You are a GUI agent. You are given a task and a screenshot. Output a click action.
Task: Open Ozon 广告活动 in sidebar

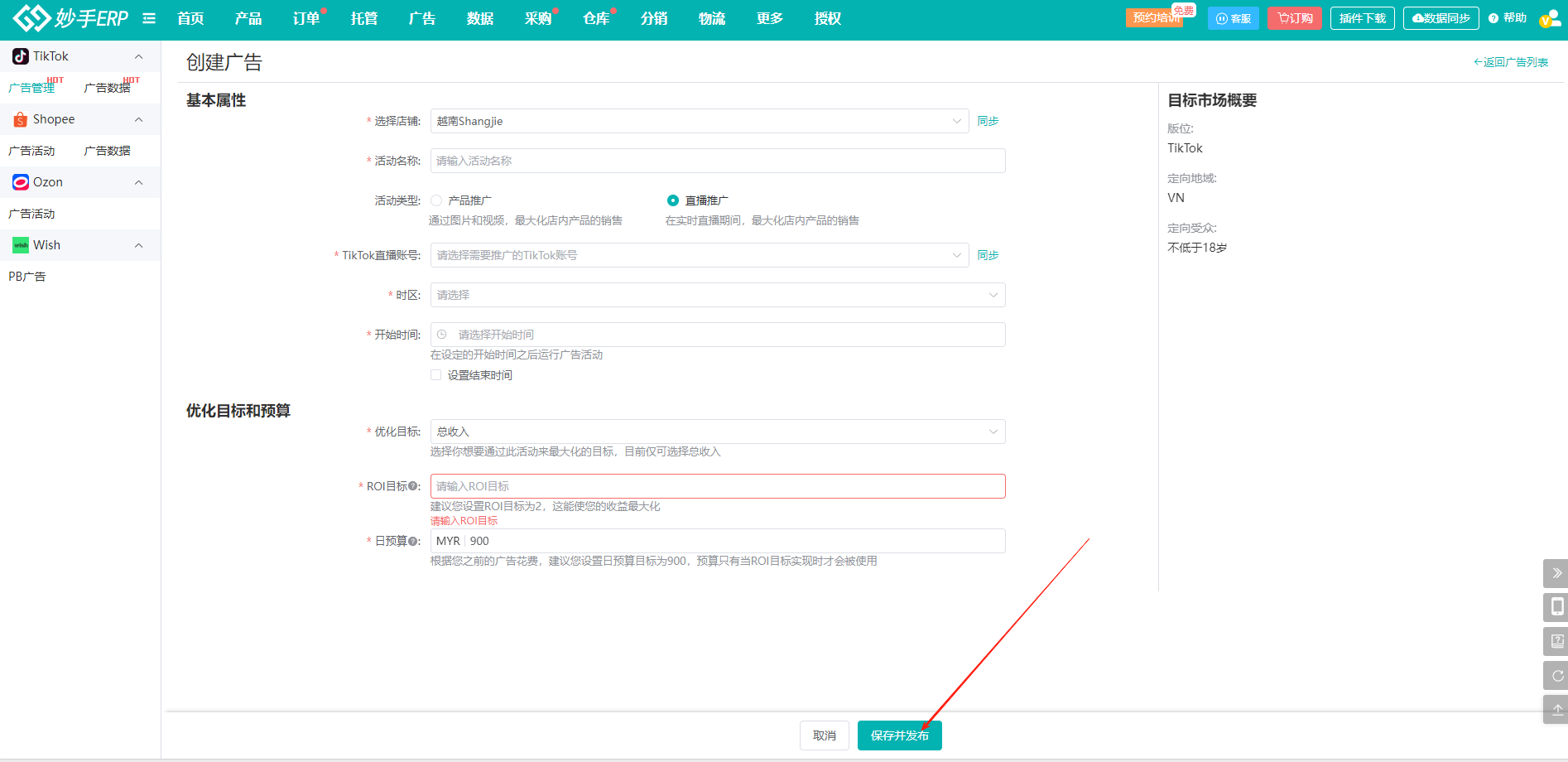31,214
